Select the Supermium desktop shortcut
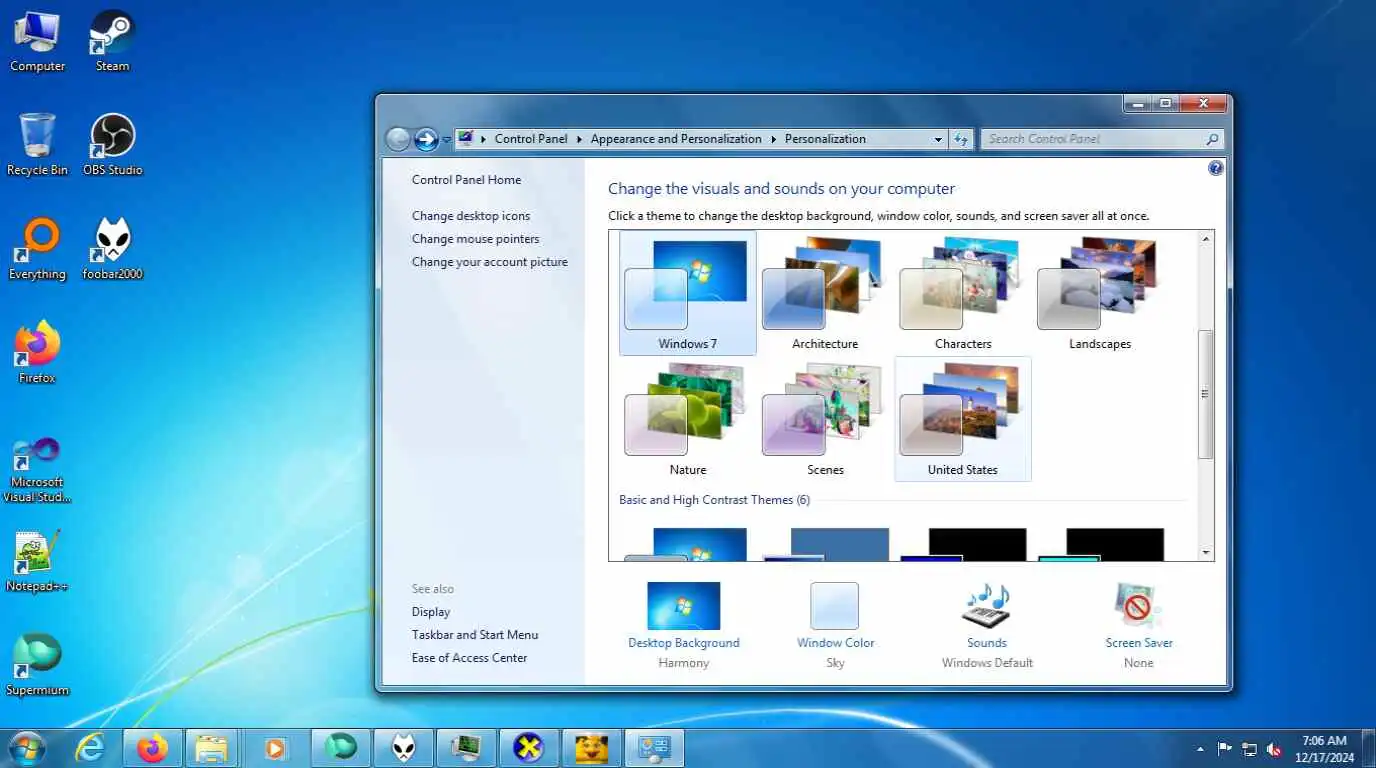This screenshot has width=1376, height=768. click(37, 666)
